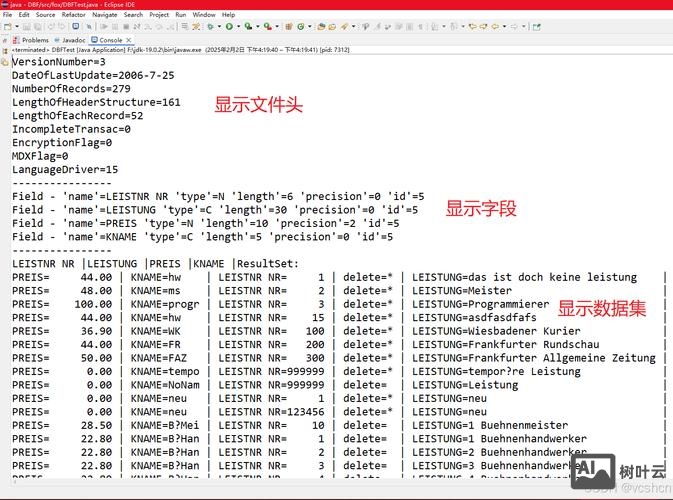Open a terminal with the blue toolbar icon
The image size is (673, 500).
76,27
